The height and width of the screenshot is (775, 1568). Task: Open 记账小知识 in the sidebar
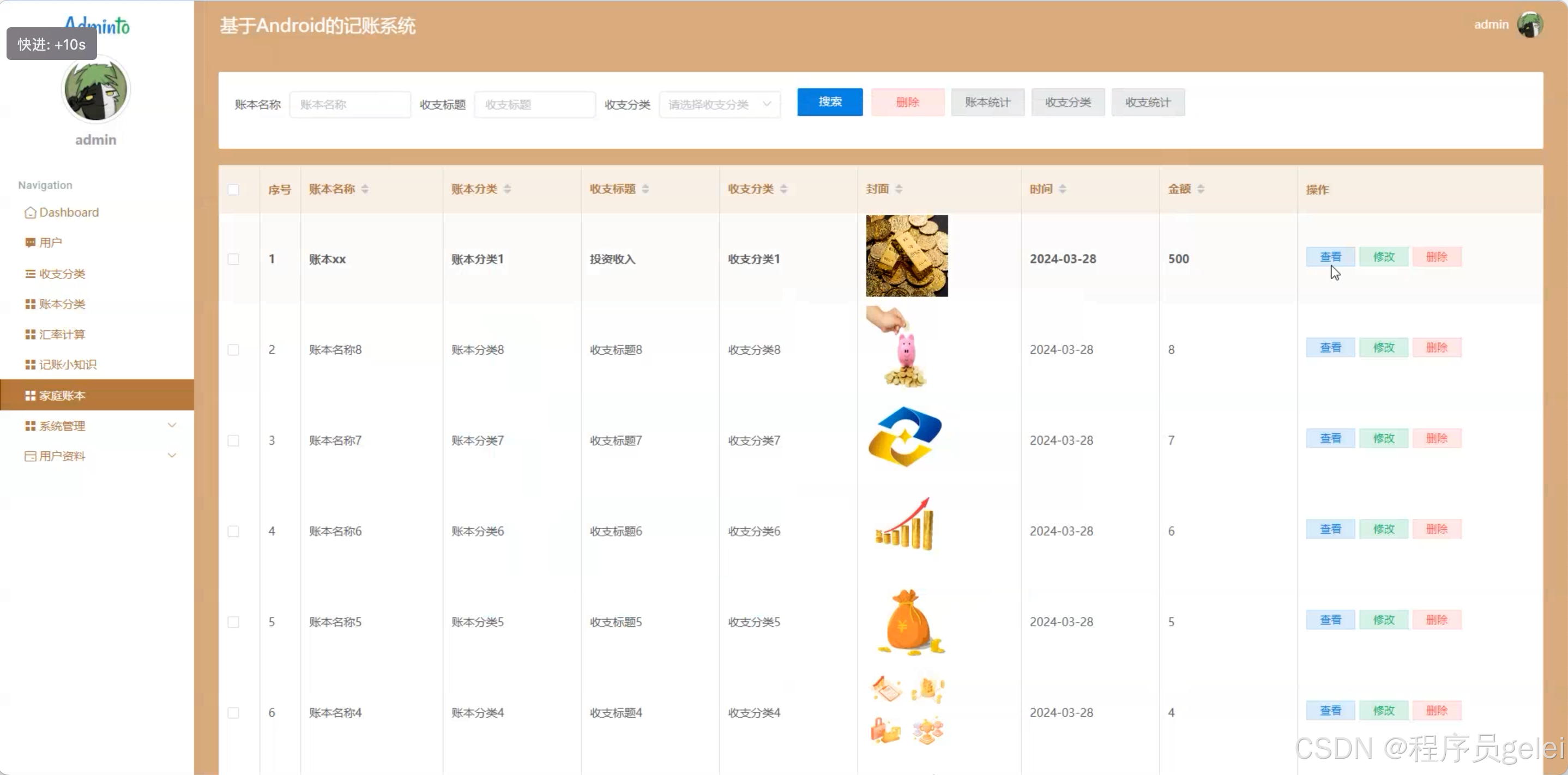(x=68, y=365)
